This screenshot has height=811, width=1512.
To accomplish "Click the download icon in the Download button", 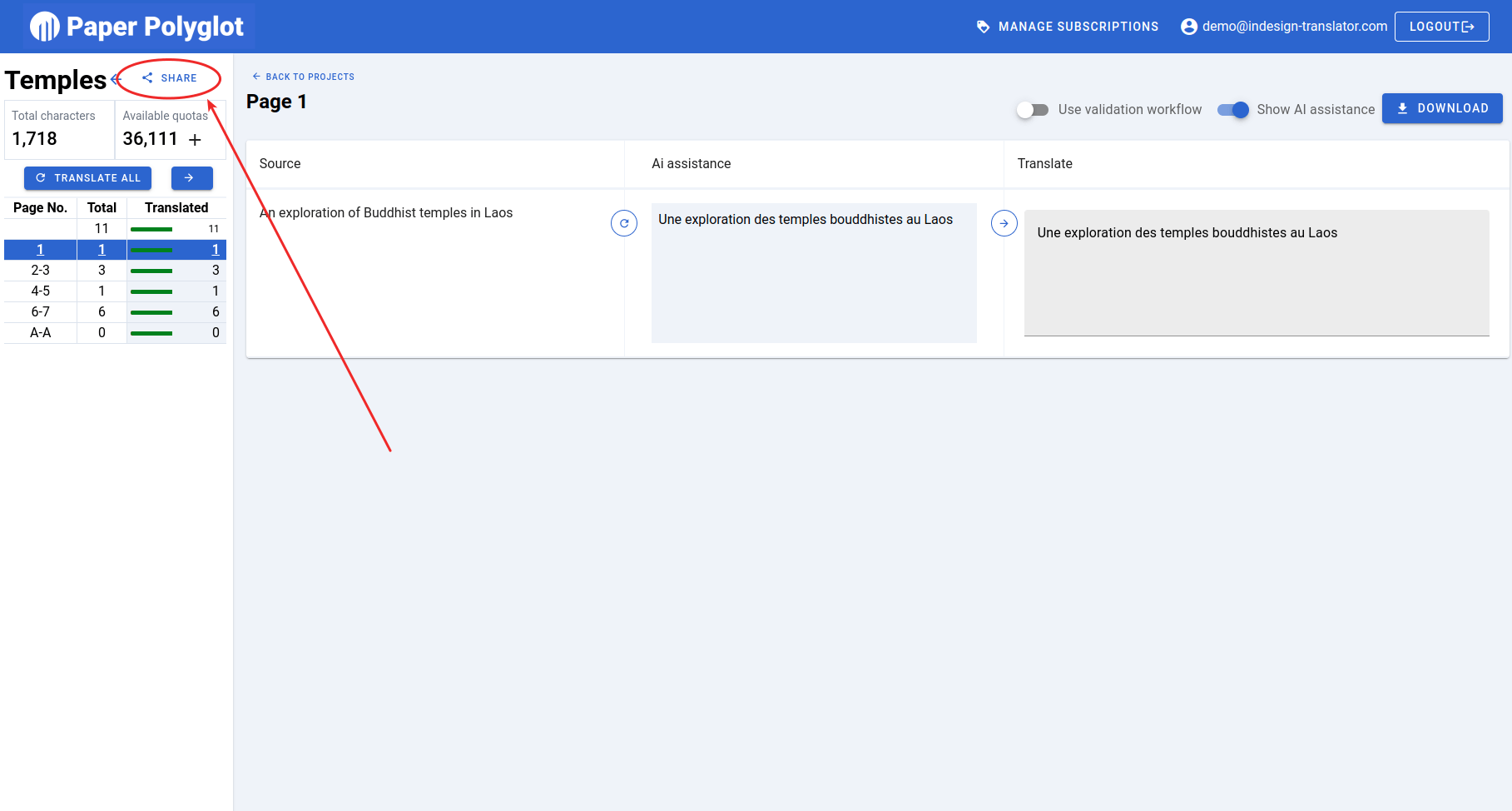I will (x=1403, y=108).
